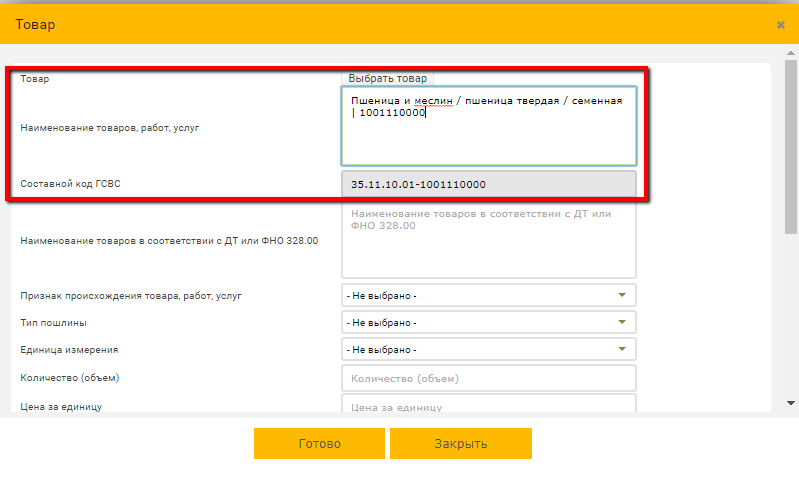Click the Тип пошлины label text
799x484 pixels.
click(x=54, y=323)
